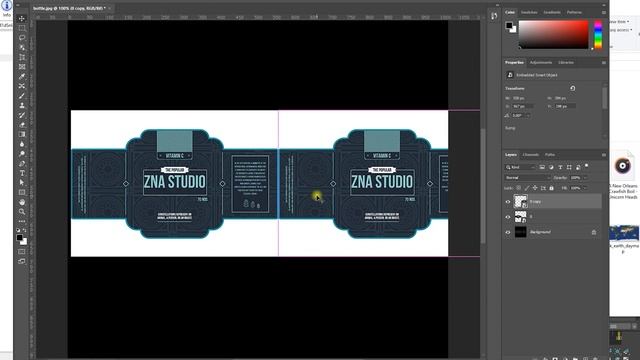Open the Fill slider dropdown arrow
This screenshot has height=360, width=640.
click(585, 188)
